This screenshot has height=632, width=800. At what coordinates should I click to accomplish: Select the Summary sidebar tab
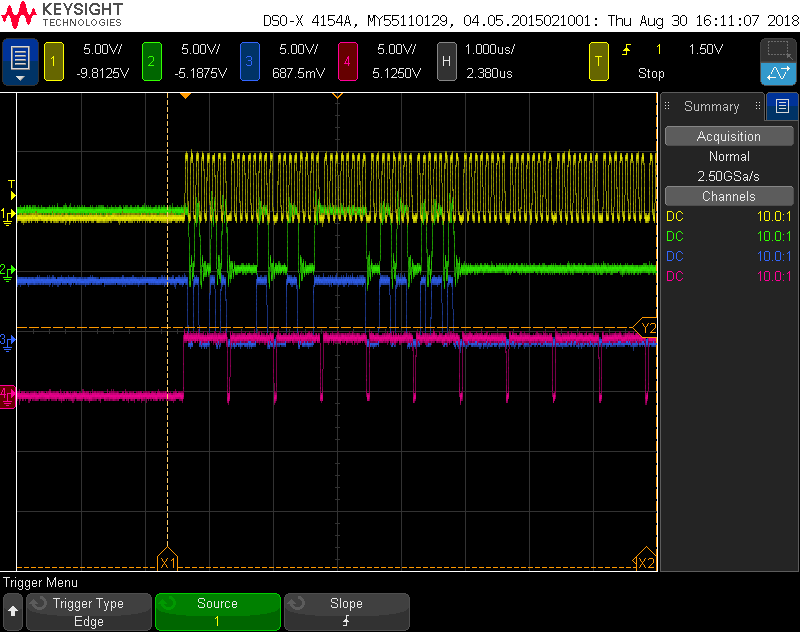712,106
